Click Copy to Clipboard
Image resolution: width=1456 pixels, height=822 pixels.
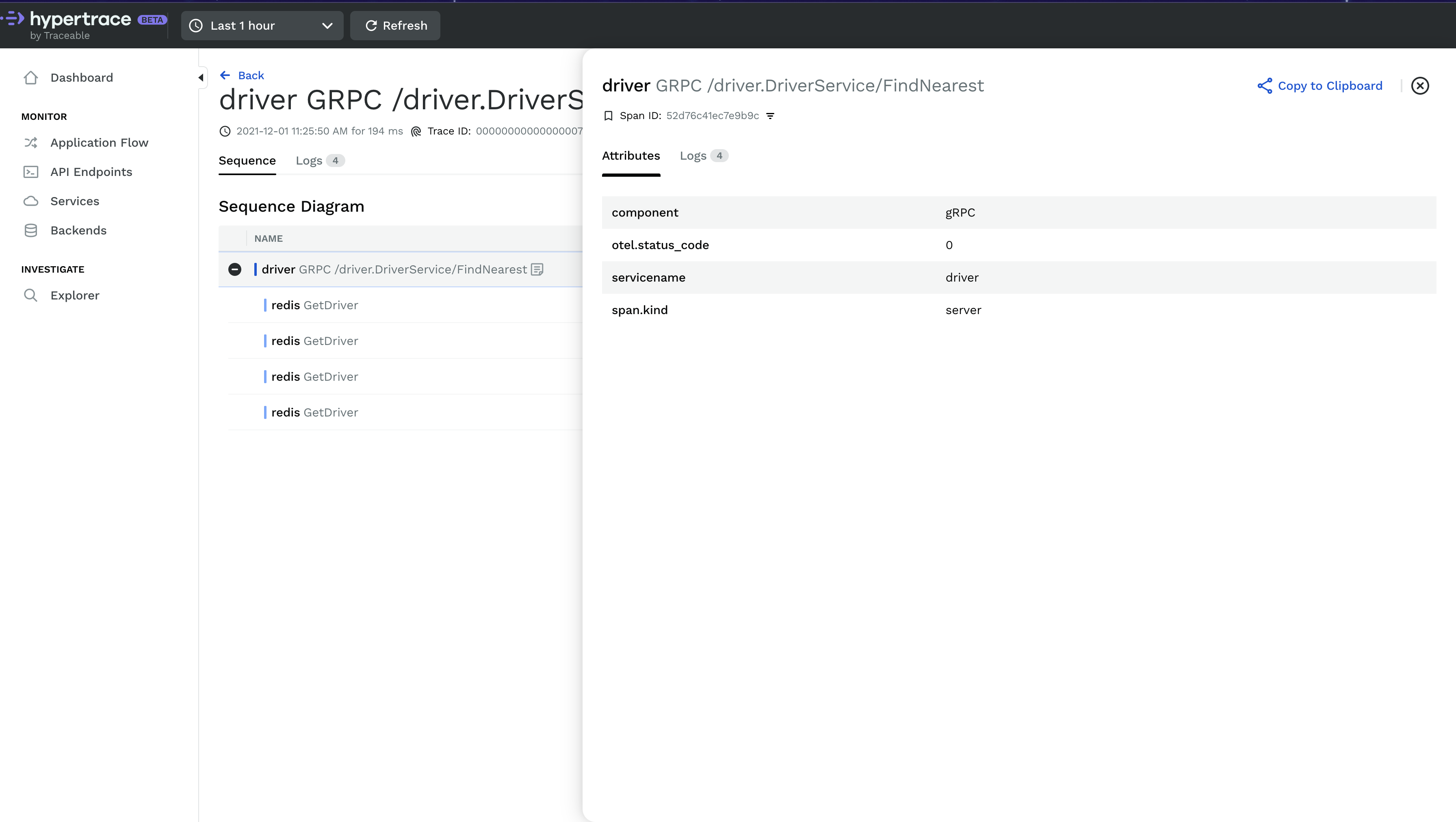(1320, 86)
